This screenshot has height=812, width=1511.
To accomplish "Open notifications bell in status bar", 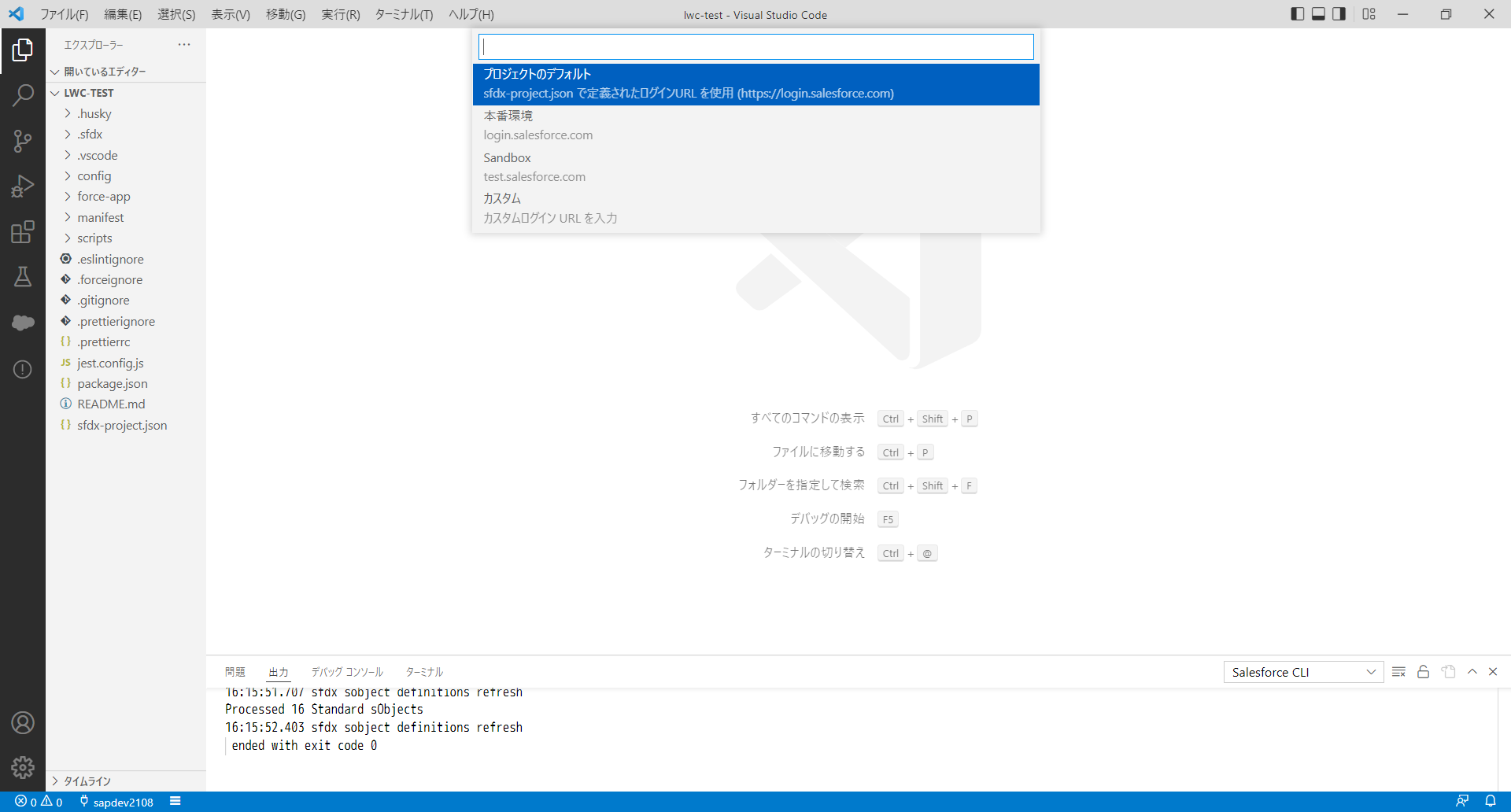I will coord(1491,802).
